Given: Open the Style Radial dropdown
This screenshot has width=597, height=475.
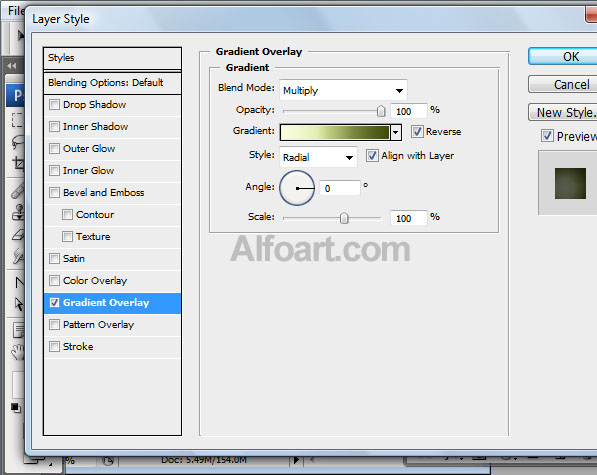Looking at the screenshot, I should pyautogui.click(x=318, y=157).
